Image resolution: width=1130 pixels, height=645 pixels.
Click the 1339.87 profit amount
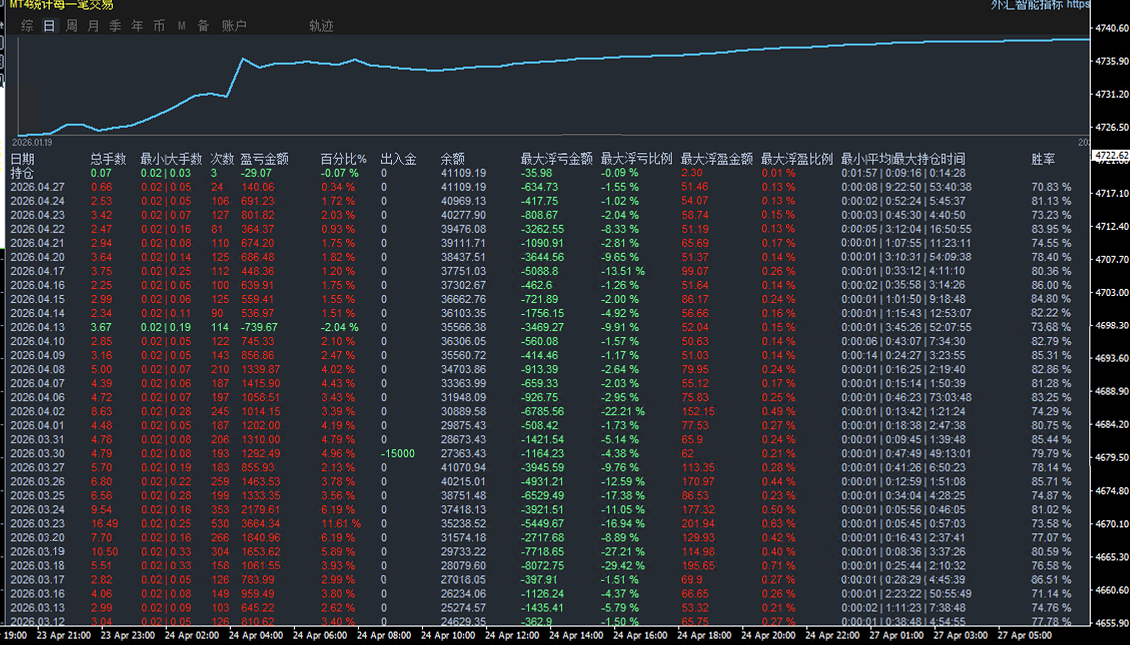pyautogui.click(x=260, y=370)
